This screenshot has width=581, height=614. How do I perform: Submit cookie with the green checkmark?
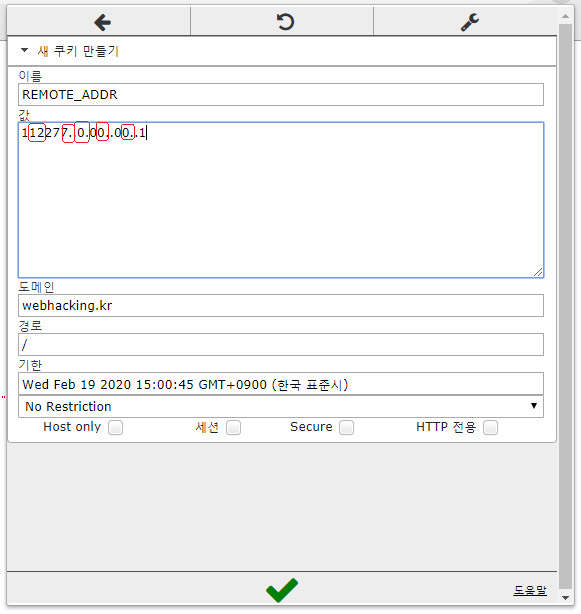coord(282,590)
